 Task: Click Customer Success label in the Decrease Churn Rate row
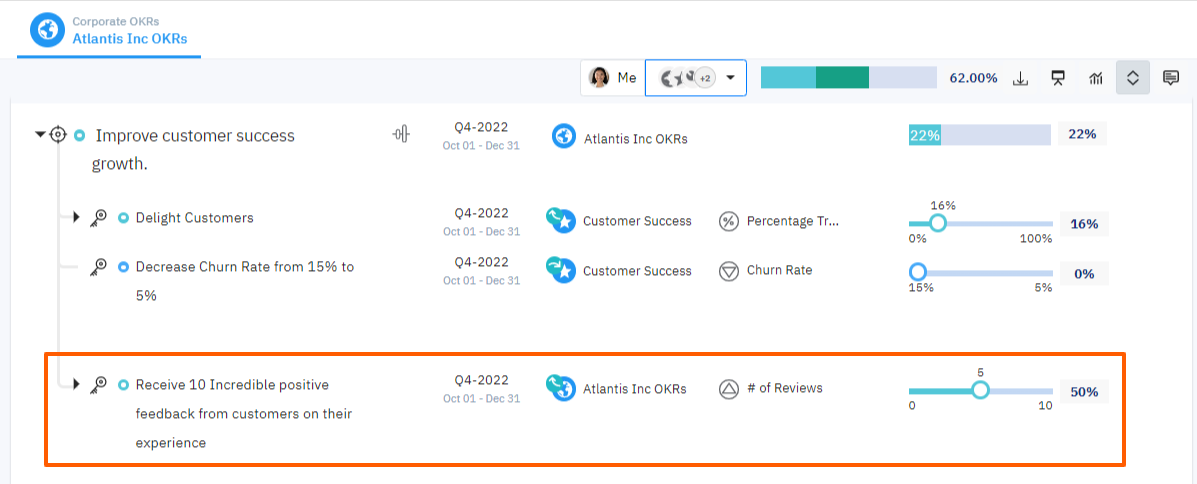[637, 271]
